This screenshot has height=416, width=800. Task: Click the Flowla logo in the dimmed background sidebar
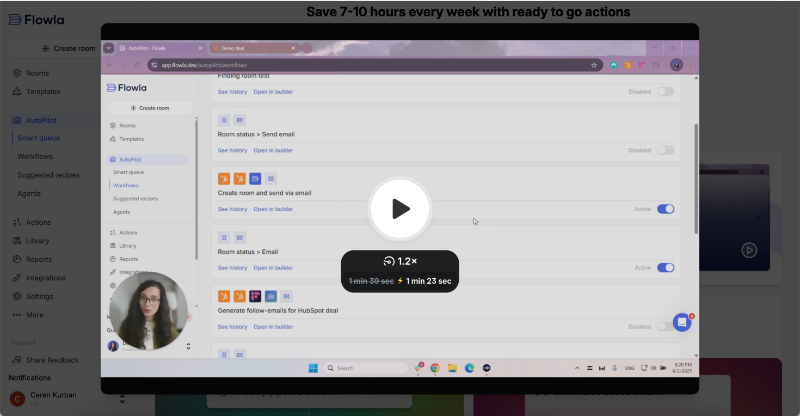click(x=37, y=20)
